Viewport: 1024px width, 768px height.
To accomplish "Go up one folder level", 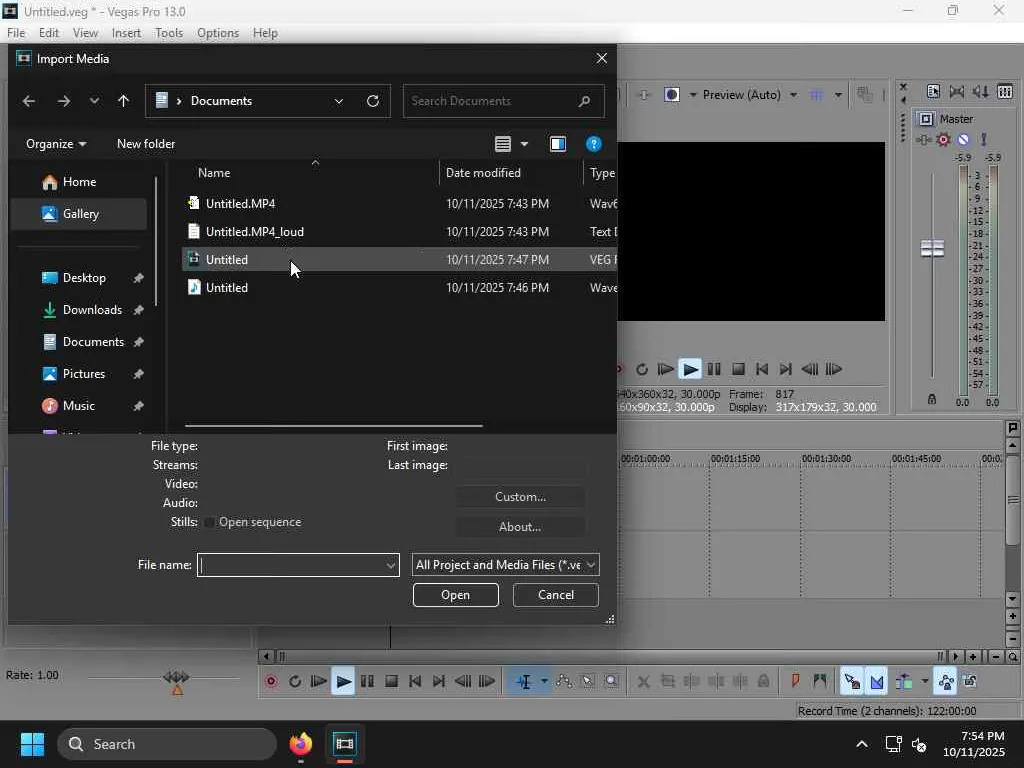I will 123,101.
